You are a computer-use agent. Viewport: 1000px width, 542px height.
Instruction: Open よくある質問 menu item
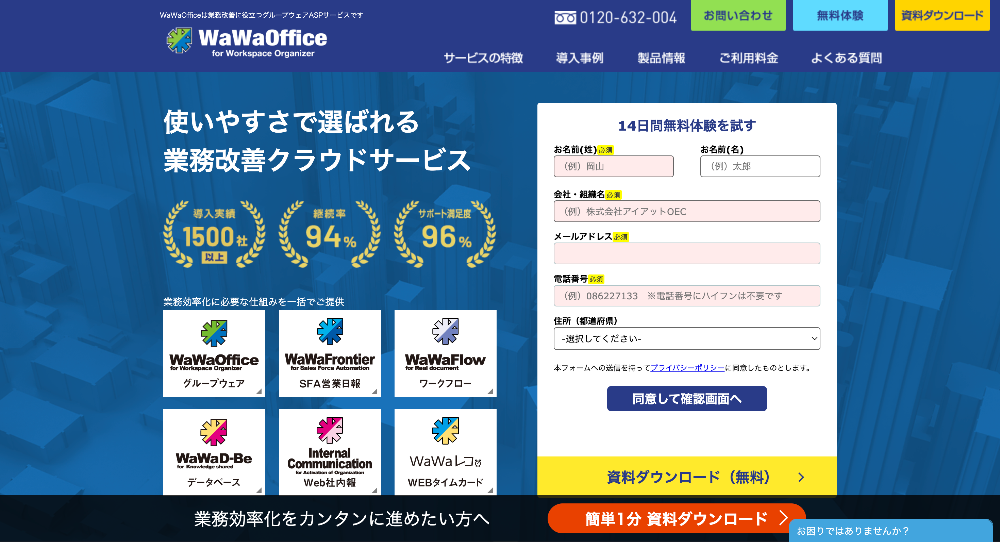point(846,58)
